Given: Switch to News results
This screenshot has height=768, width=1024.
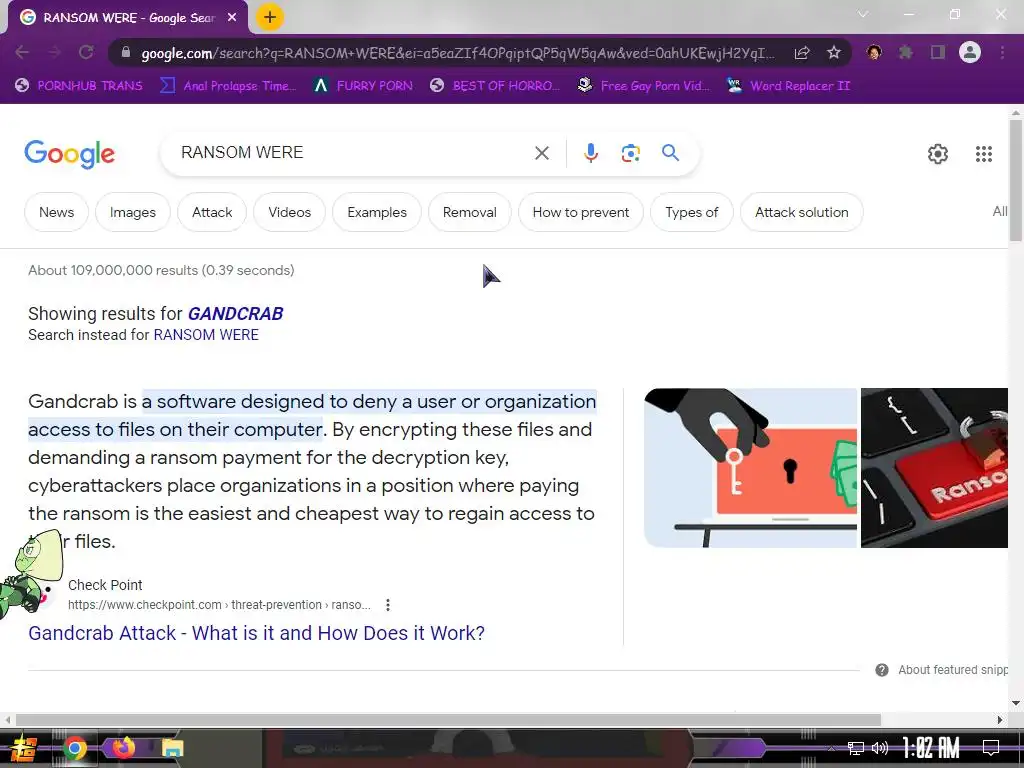Looking at the screenshot, I should 57,212.
